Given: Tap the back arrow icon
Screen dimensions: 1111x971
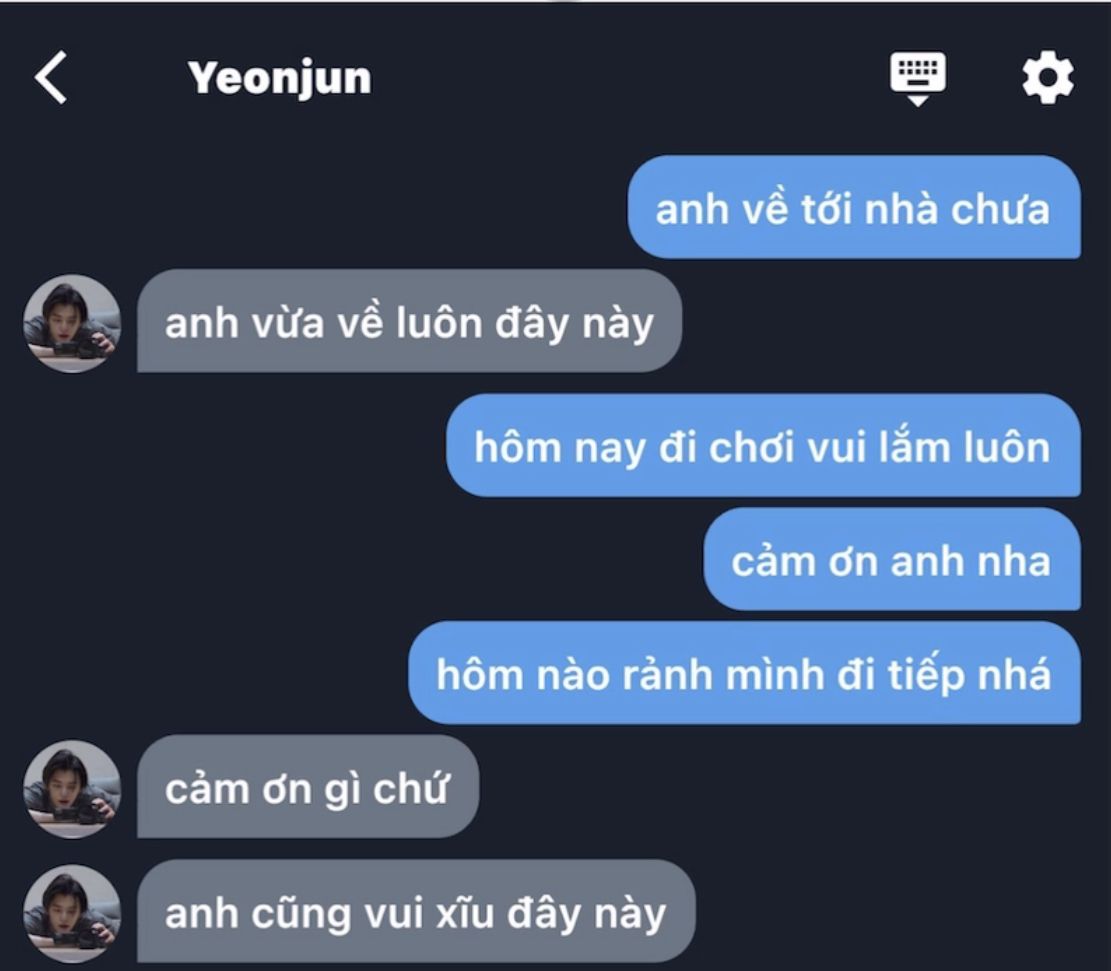Looking at the screenshot, I should click(51, 77).
